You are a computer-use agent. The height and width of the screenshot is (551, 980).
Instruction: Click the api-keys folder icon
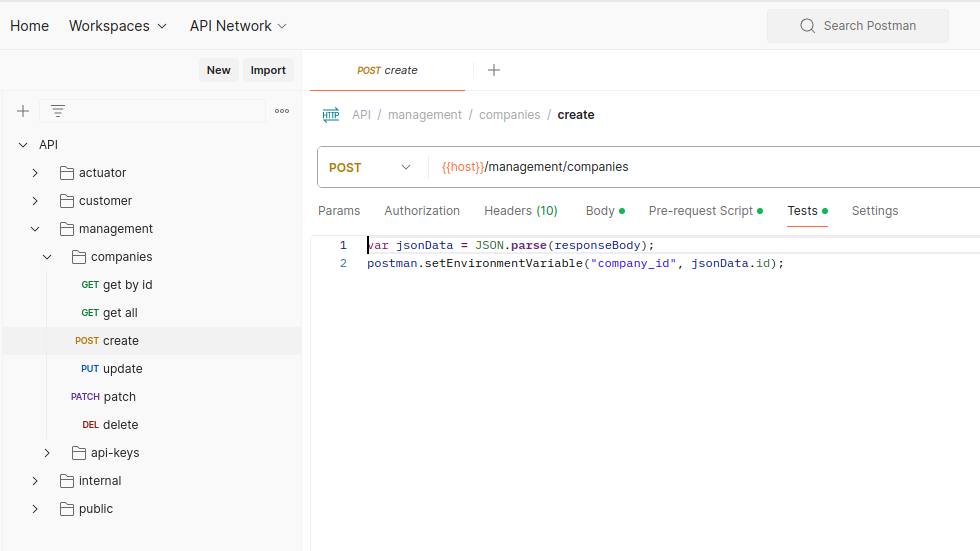(x=79, y=453)
